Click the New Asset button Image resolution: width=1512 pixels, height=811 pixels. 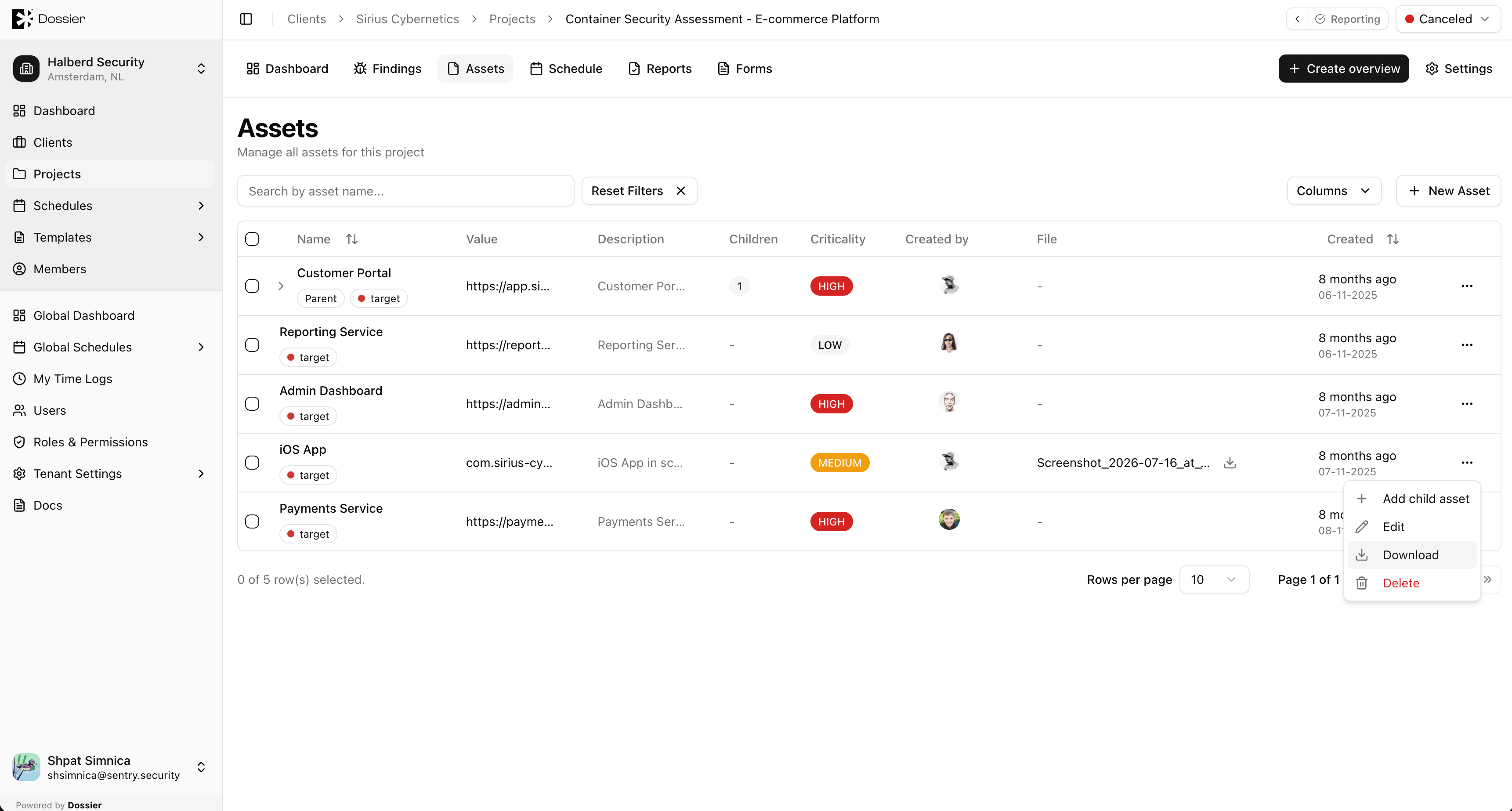pyautogui.click(x=1448, y=191)
